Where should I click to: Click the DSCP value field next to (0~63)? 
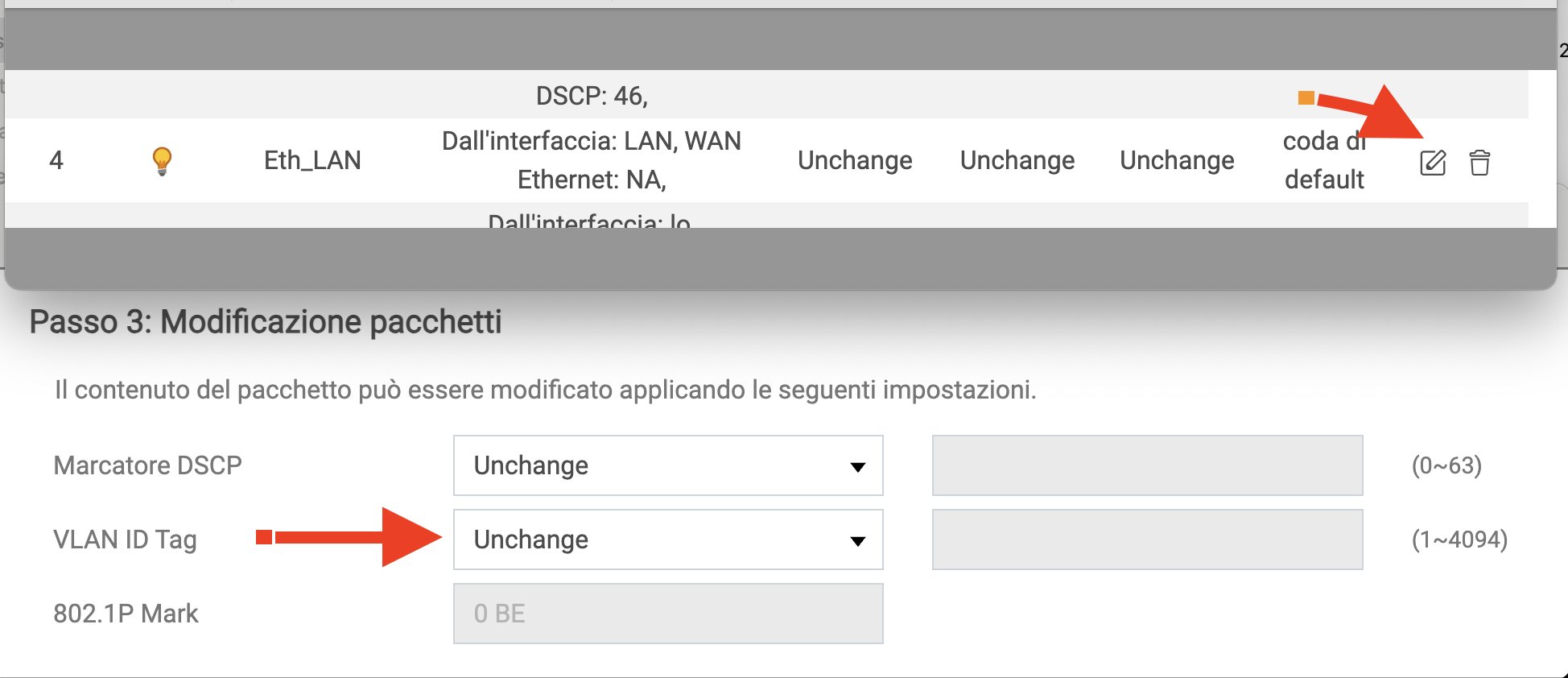(x=1146, y=465)
